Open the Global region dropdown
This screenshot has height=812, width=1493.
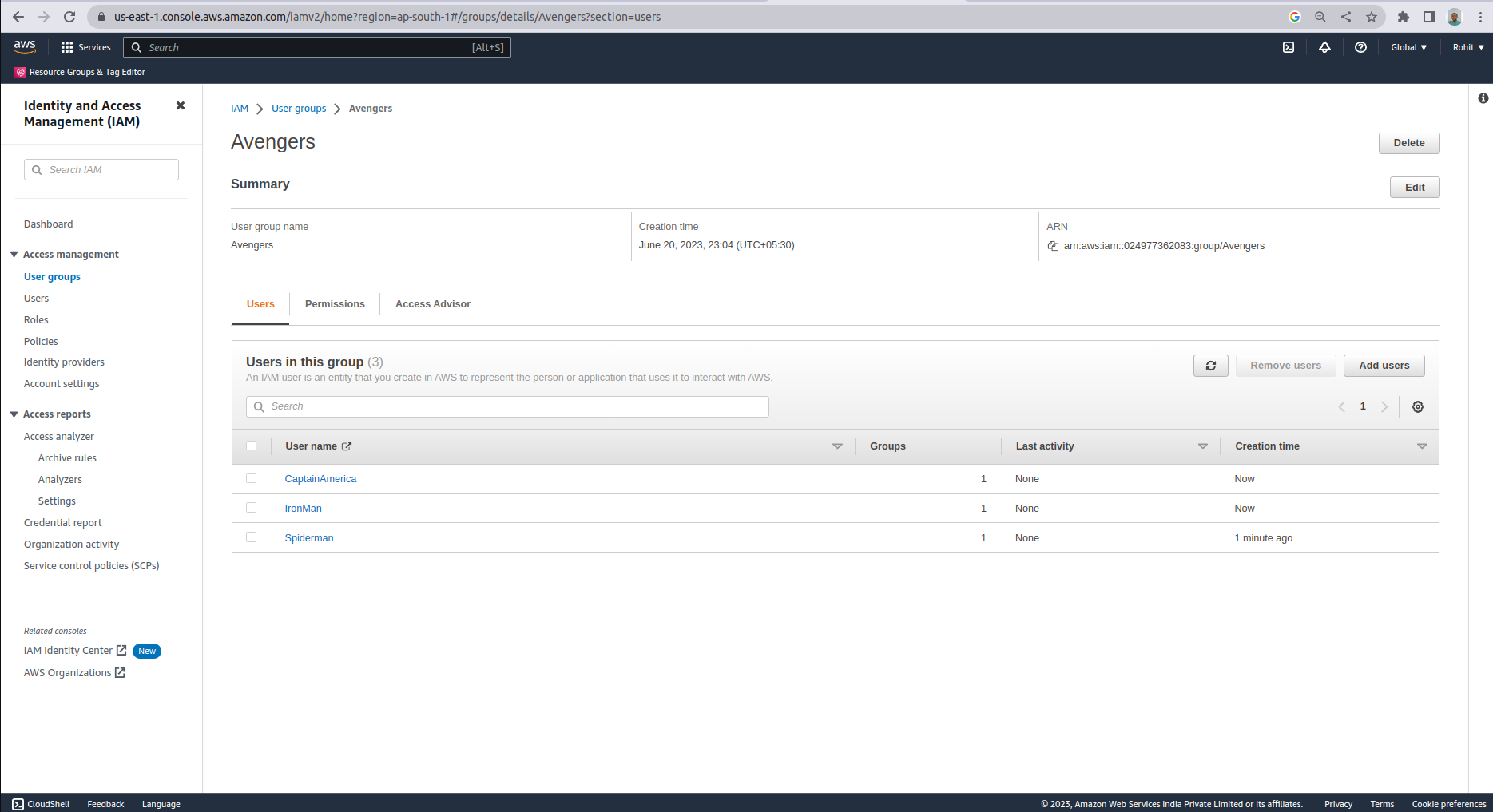1408,47
